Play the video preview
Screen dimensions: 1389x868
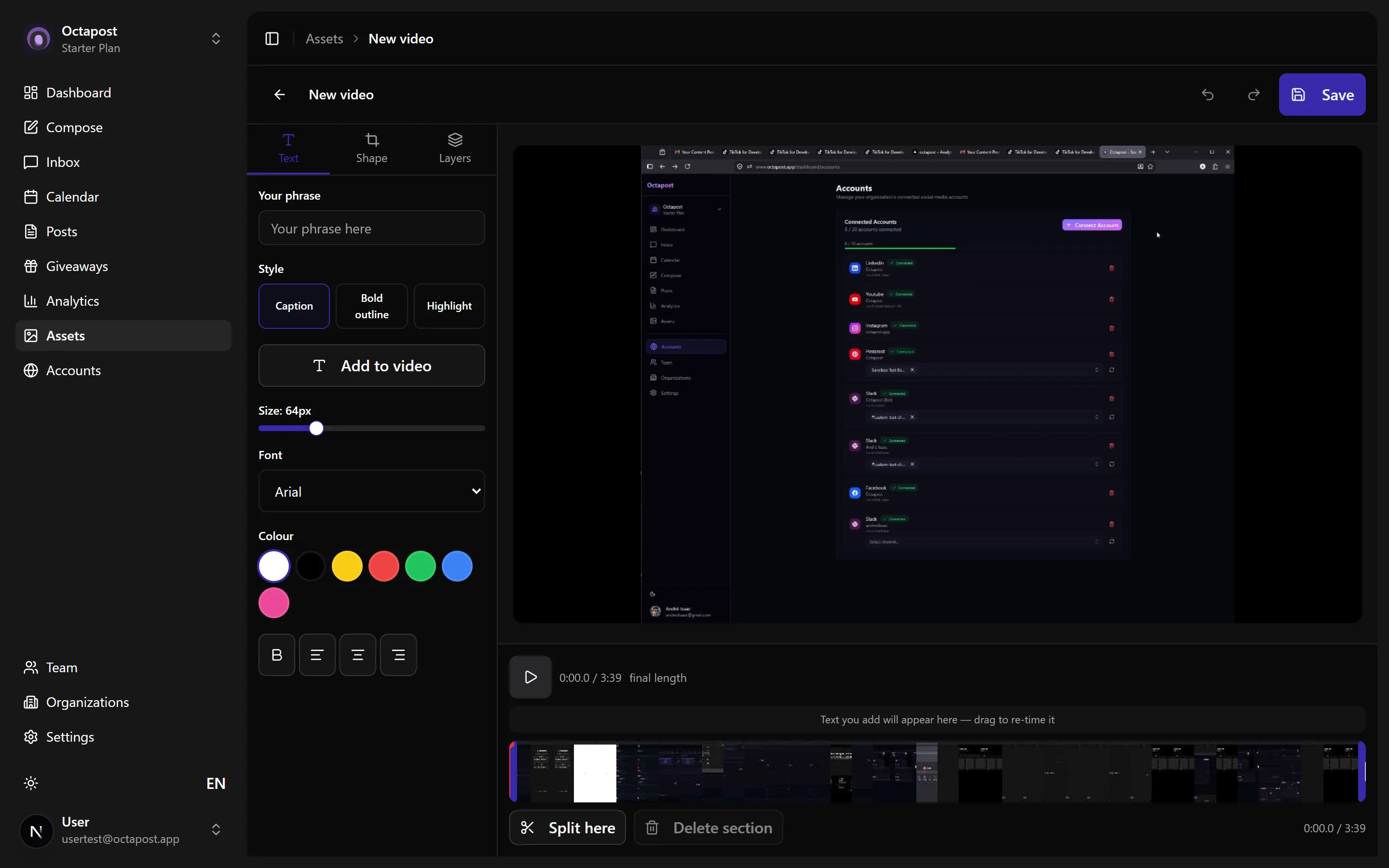click(531, 678)
